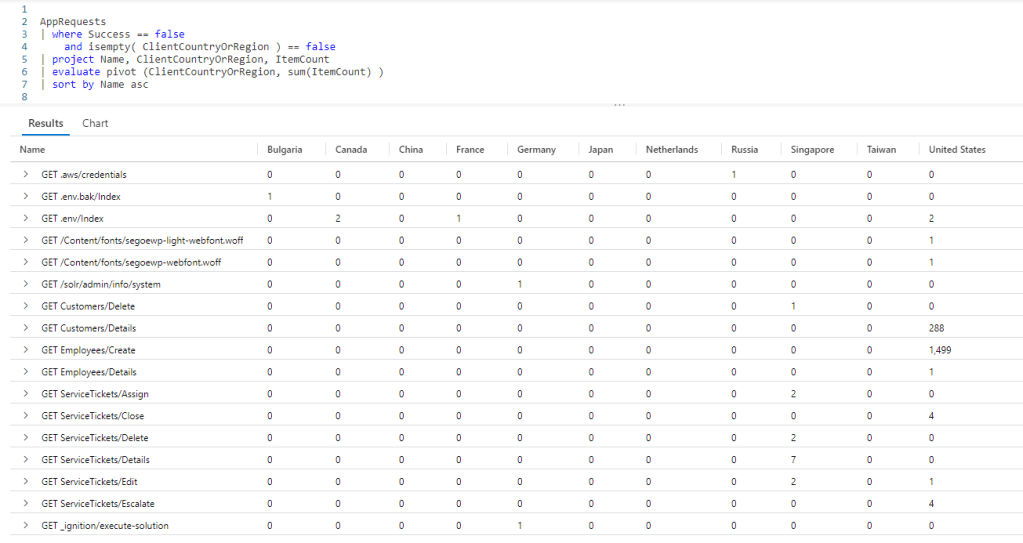Viewport: 1023px width, 543px height.
Task: Click the Netherlands column header
Action: click(672, 150)
